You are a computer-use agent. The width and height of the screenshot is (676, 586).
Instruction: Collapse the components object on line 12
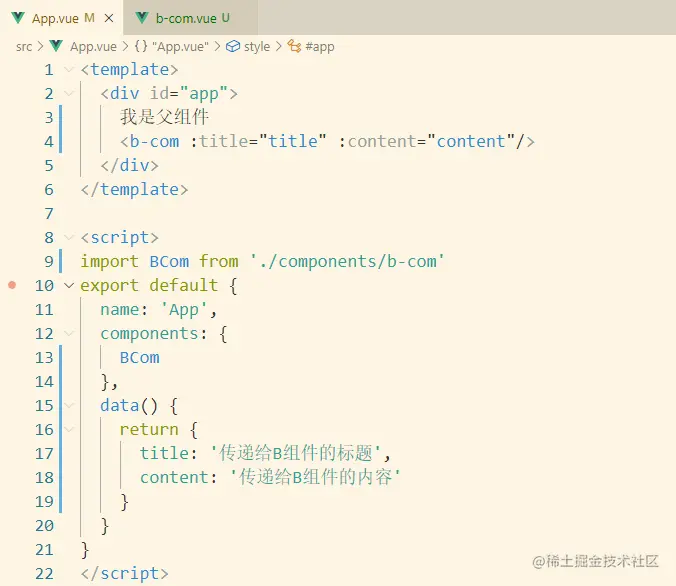point(69,333)
